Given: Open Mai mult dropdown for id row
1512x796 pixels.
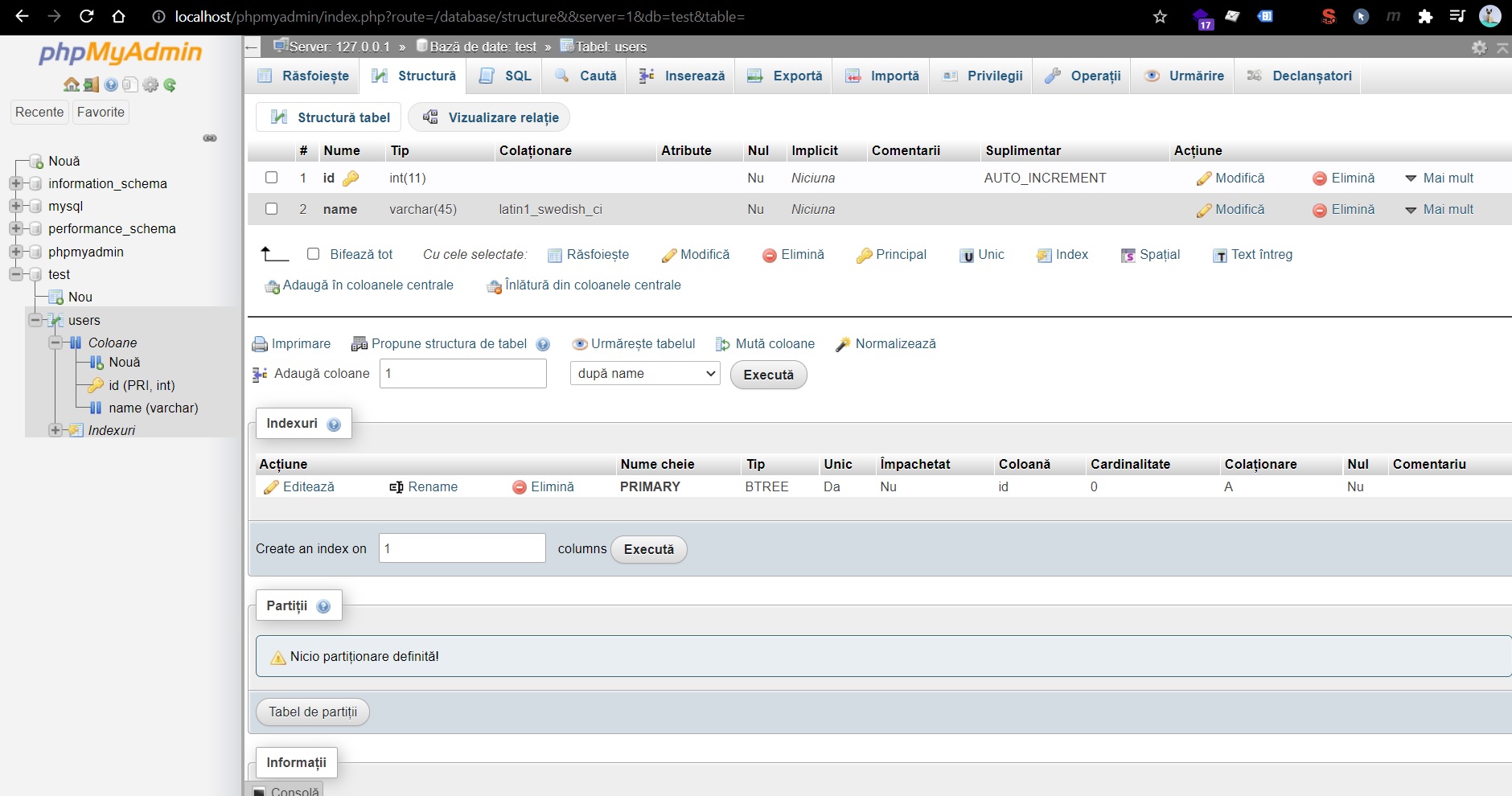Looking at the screenshot, I should coord(1440,178).
